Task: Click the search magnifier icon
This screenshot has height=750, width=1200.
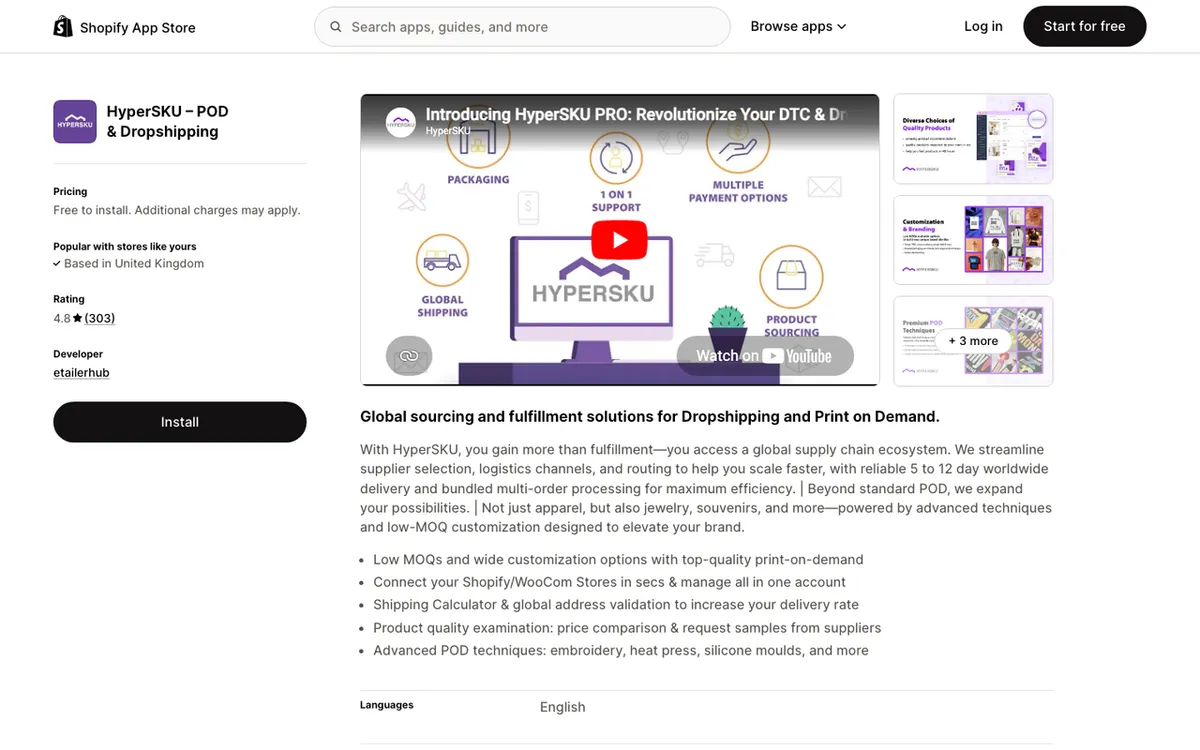Action: (336, 27)
